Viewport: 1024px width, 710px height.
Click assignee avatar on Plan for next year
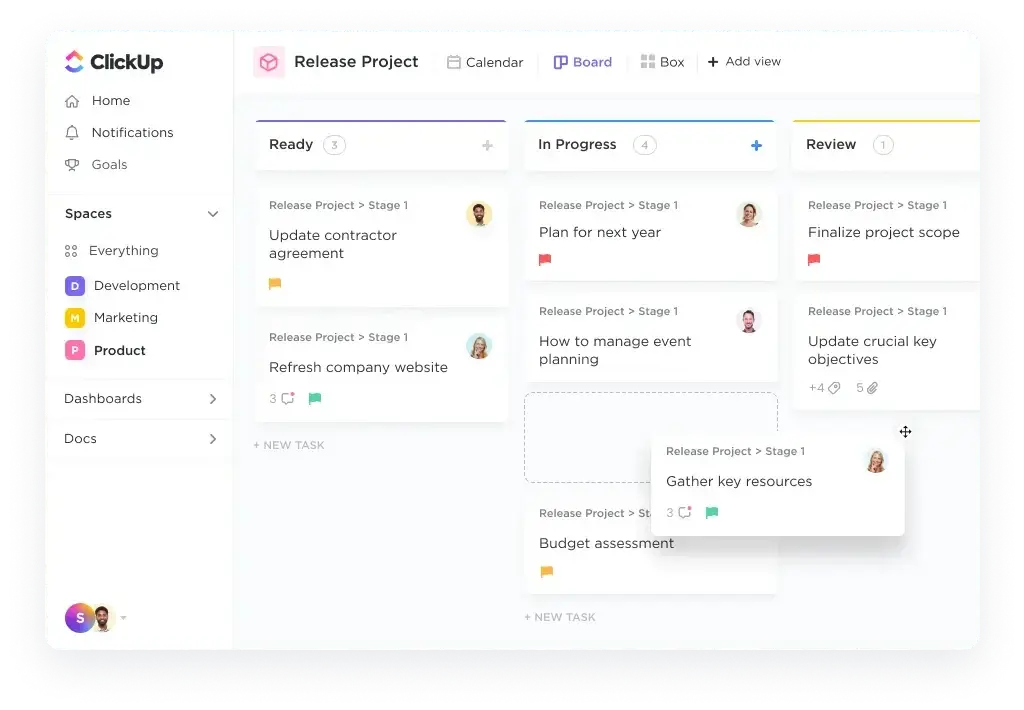click(749, 214)
